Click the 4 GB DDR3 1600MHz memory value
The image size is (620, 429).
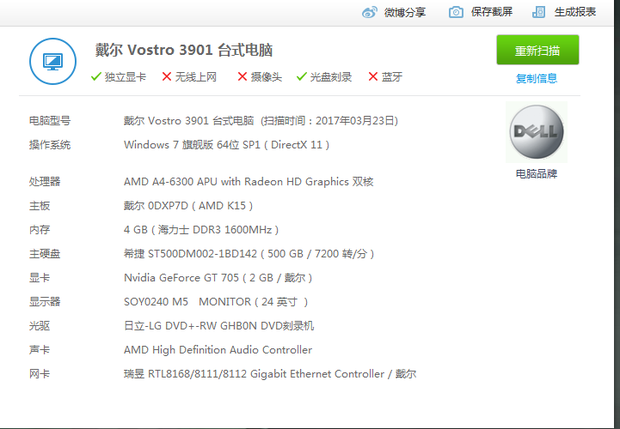201,230
